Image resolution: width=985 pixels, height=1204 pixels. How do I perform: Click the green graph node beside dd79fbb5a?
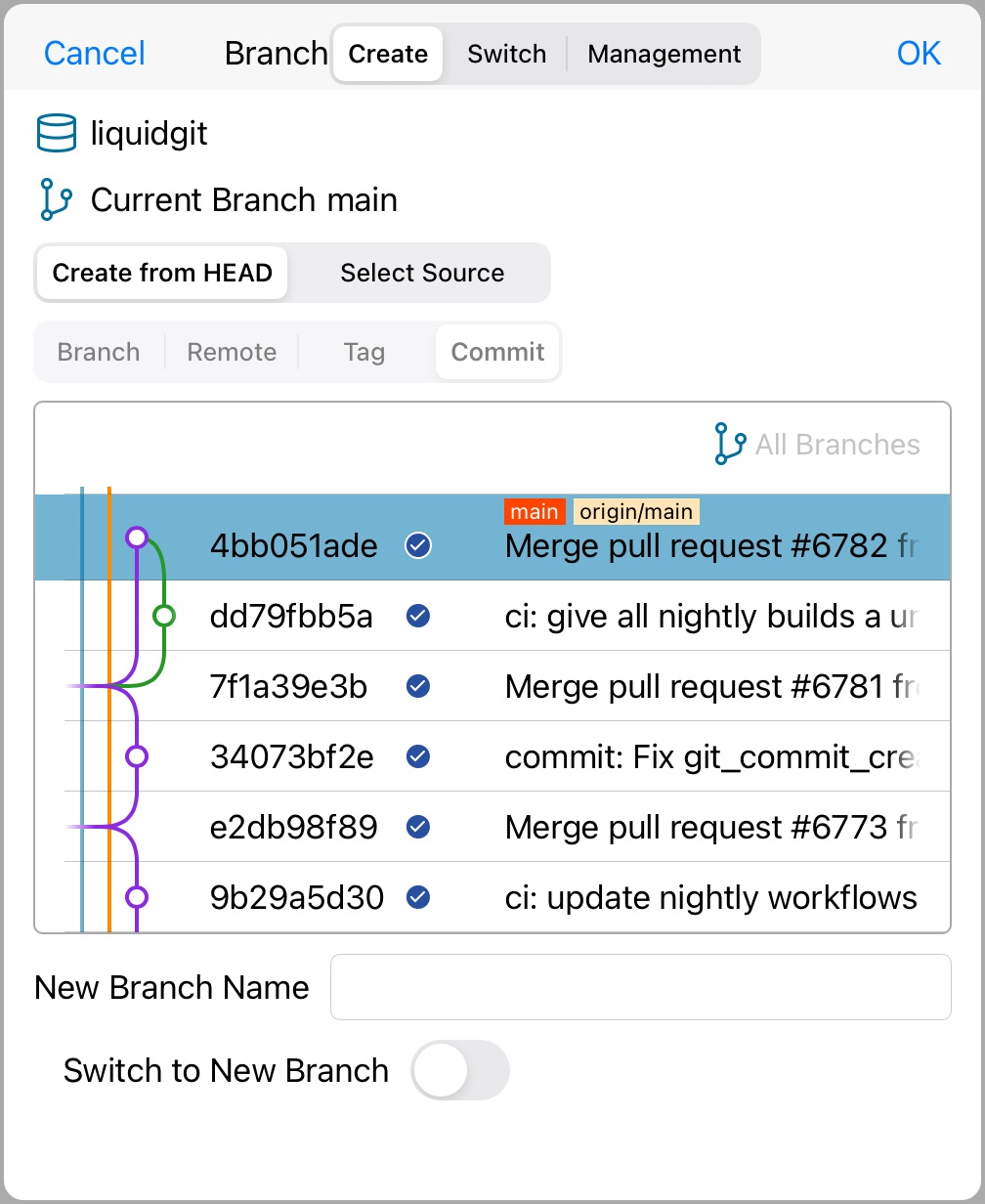point(164,616)
